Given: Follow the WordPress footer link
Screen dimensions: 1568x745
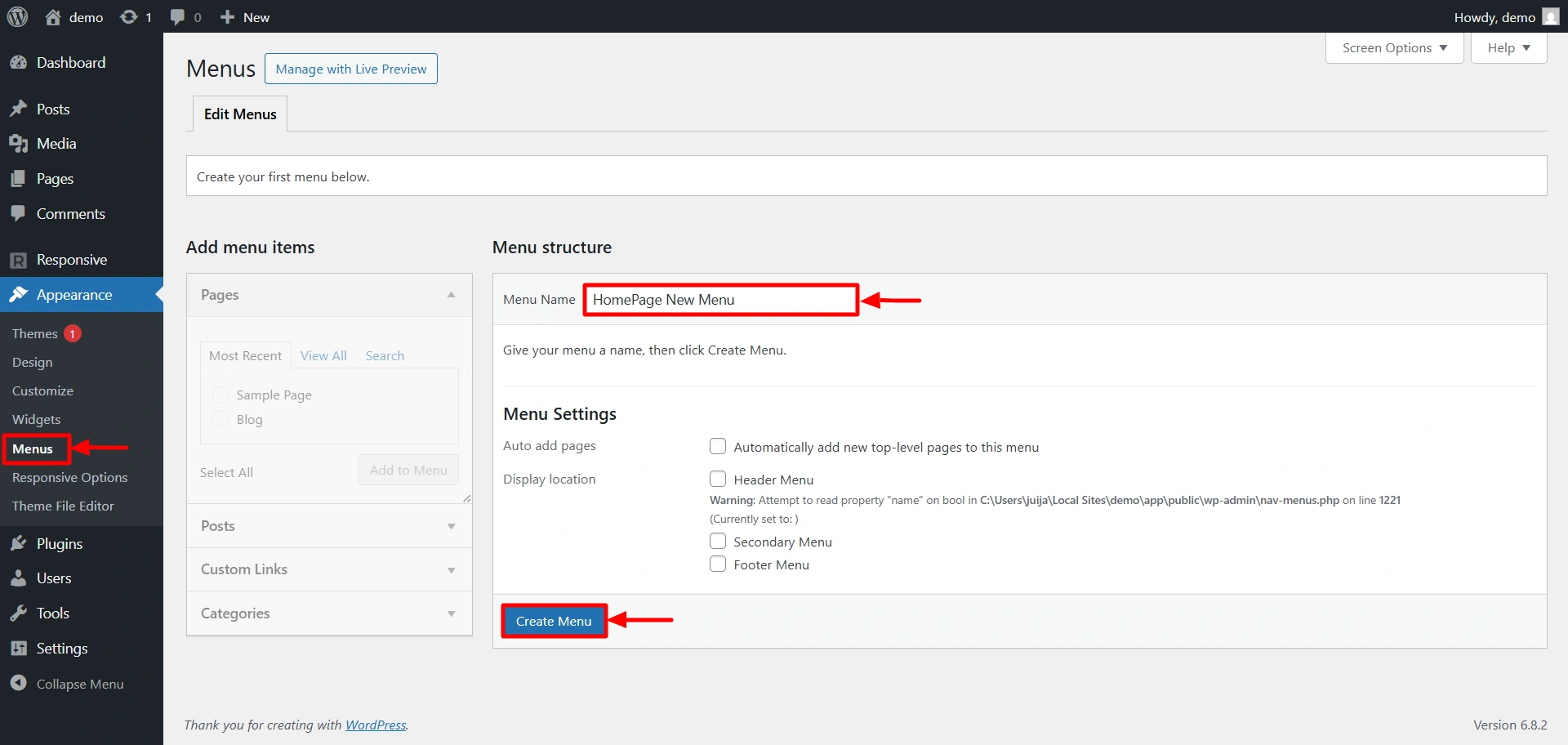Looking at the screenshot, I should pos(376,725).
